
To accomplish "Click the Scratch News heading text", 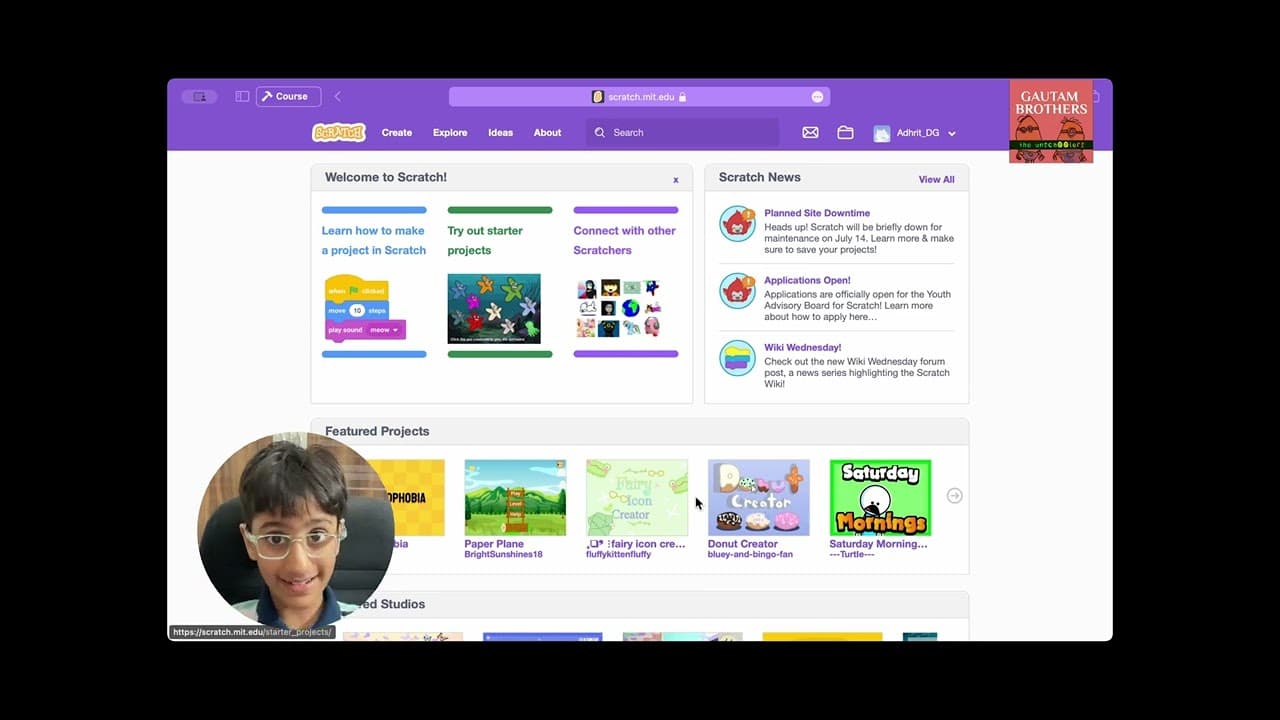I will [760, 177].
